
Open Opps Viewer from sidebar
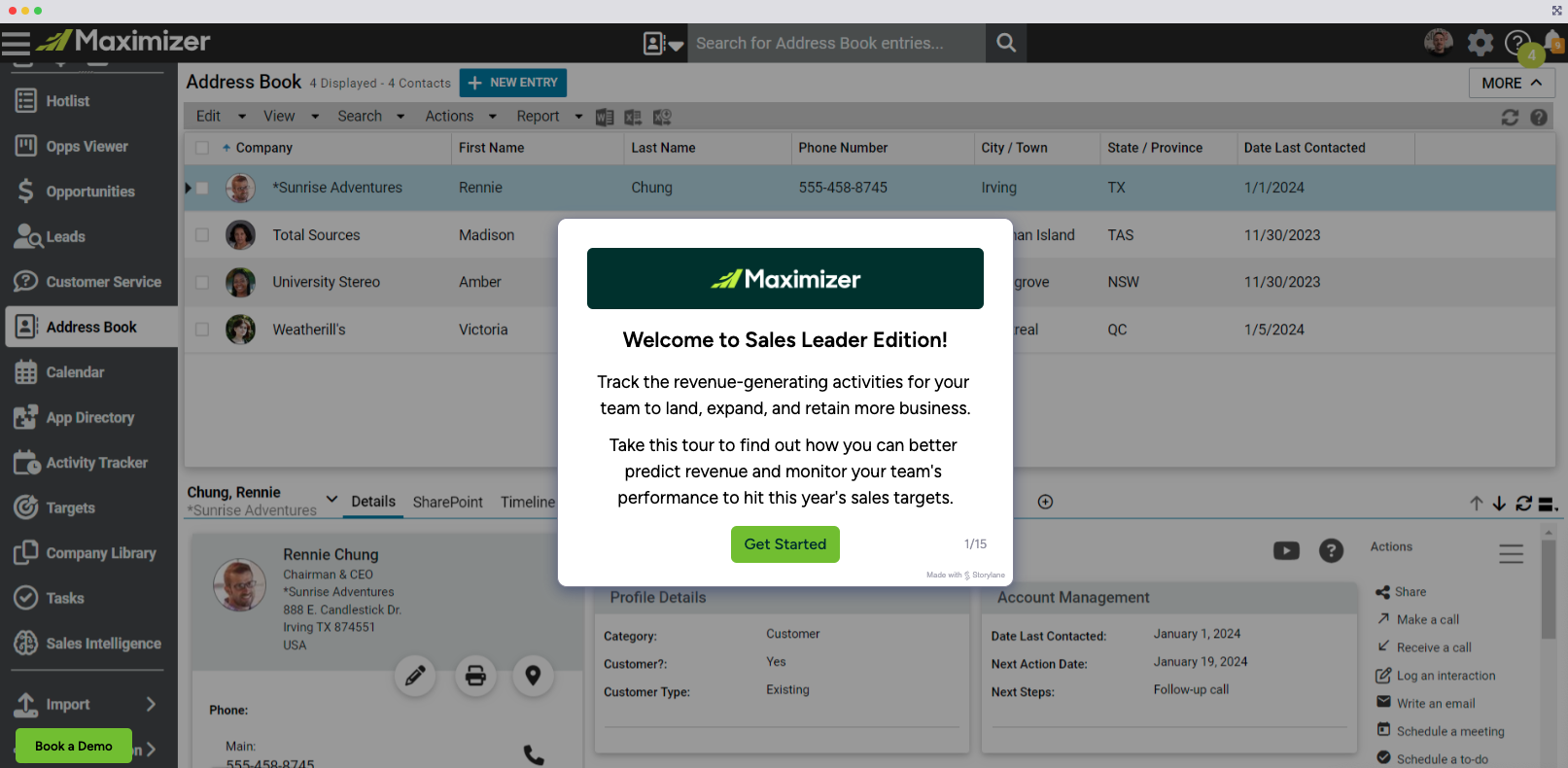[x=87, y=147]
